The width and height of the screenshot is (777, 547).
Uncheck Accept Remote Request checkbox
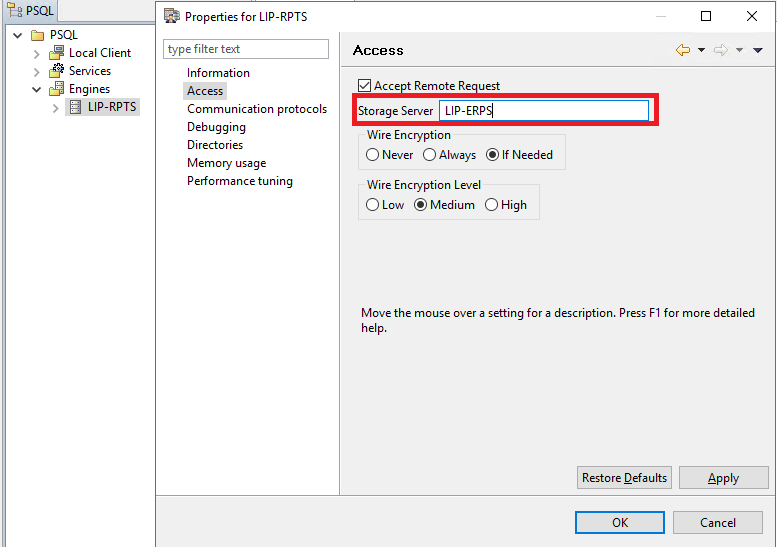pos(365,86)
